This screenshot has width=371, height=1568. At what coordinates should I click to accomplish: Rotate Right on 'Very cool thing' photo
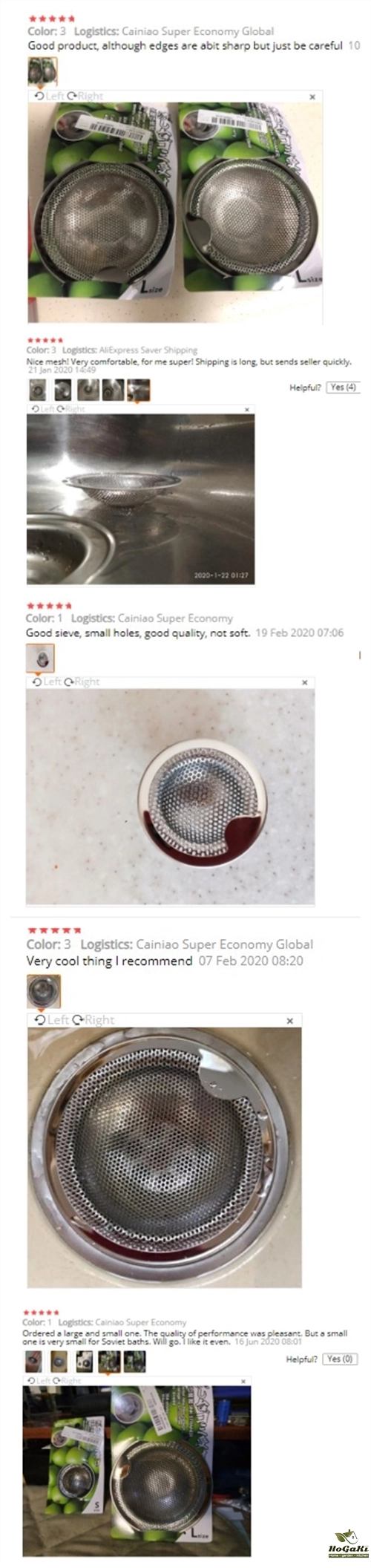pos(93,1020)
